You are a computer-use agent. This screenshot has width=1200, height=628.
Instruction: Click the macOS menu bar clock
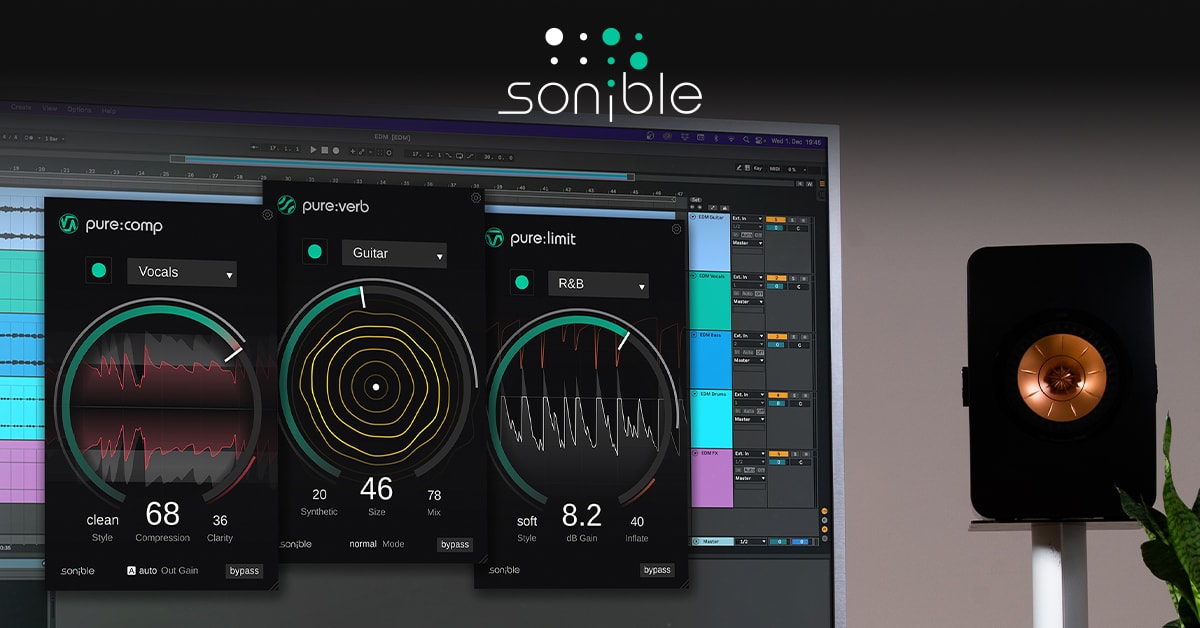[x=796, y=141]
